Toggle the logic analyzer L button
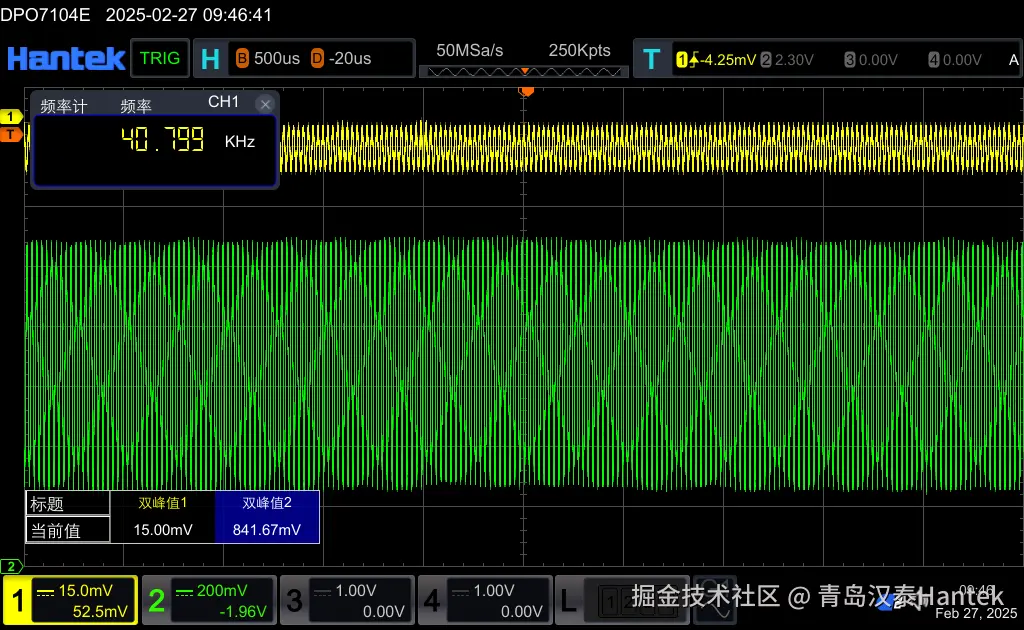This screenshot has height=630, width=1024. click(569, 601)
